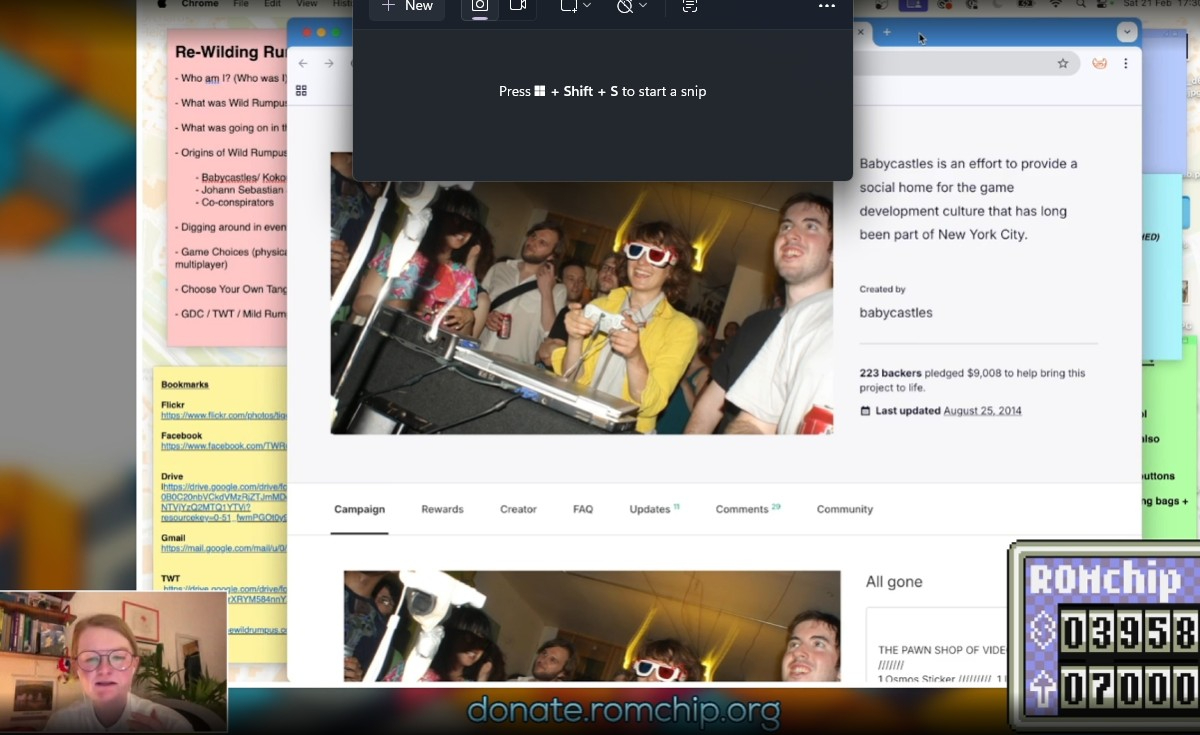The width and height of the screenshot is (1200, 735).
Task: Click the browser back arrow
Action: [x=303, y=63]
